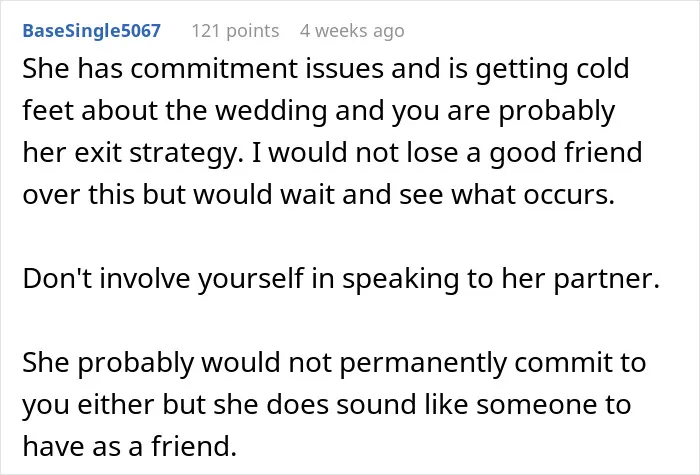Click the last paragraph about permanently committing
The image size is (700, 475).
click(x=334, y=404)
